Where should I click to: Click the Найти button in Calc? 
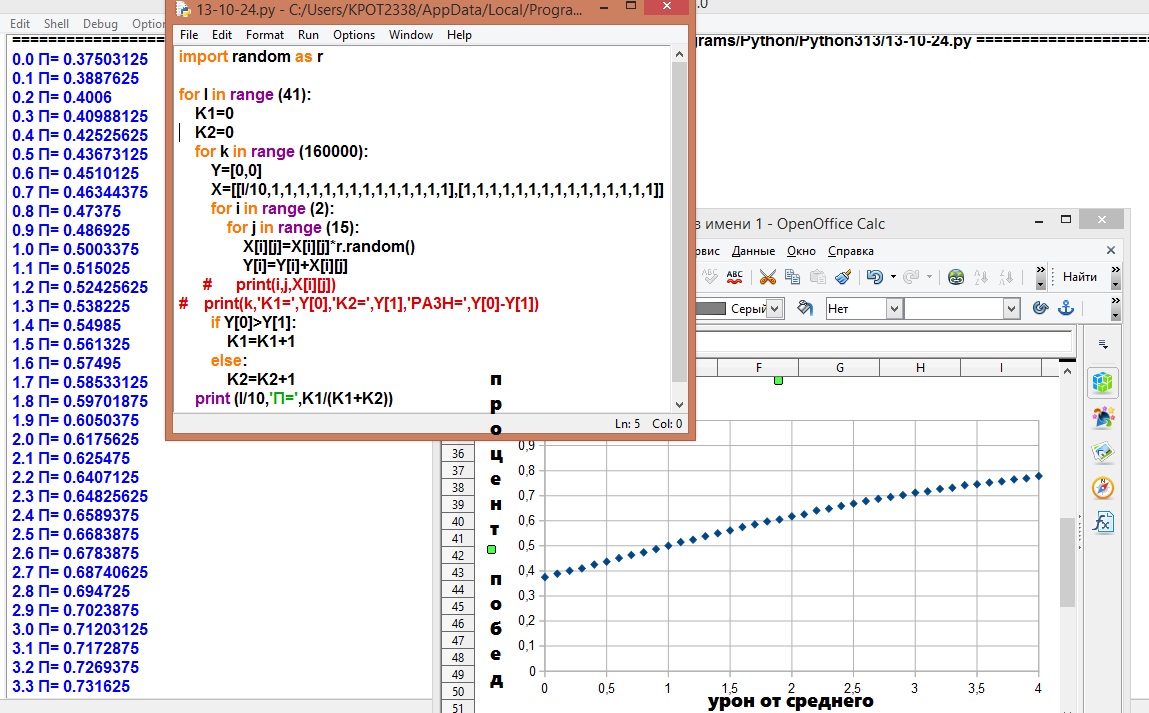(x=1080, y=277)
